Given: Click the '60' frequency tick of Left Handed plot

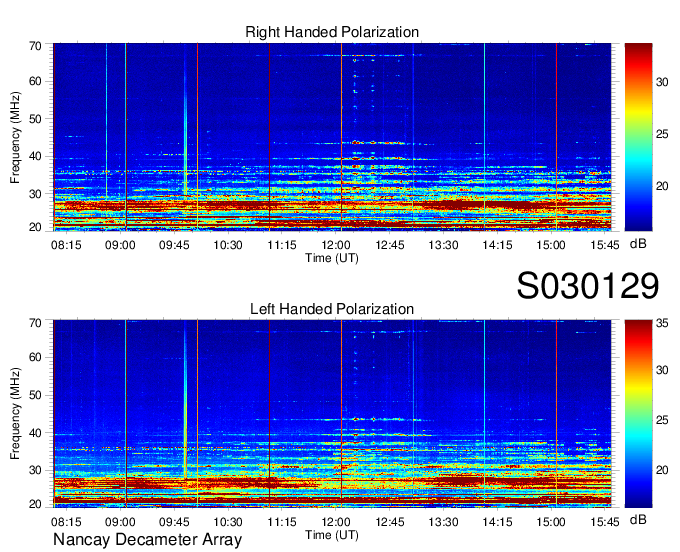Looking at the screenshot, I should [35, 358].
